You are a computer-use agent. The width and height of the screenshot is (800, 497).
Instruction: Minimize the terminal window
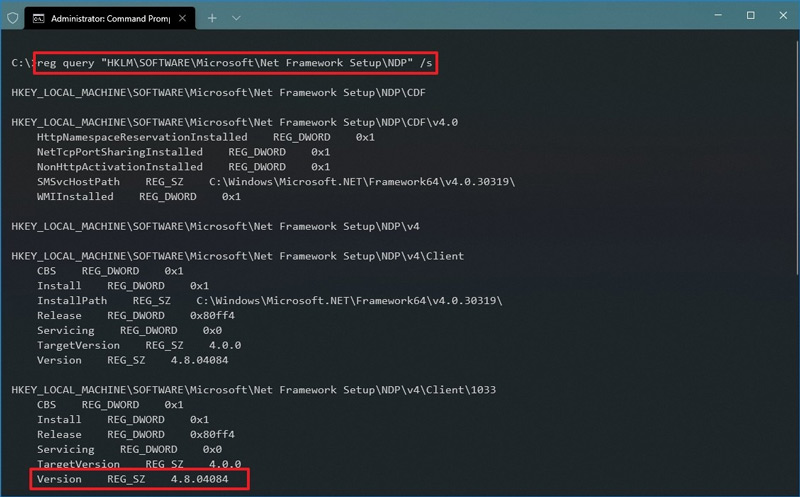(718, 15)
